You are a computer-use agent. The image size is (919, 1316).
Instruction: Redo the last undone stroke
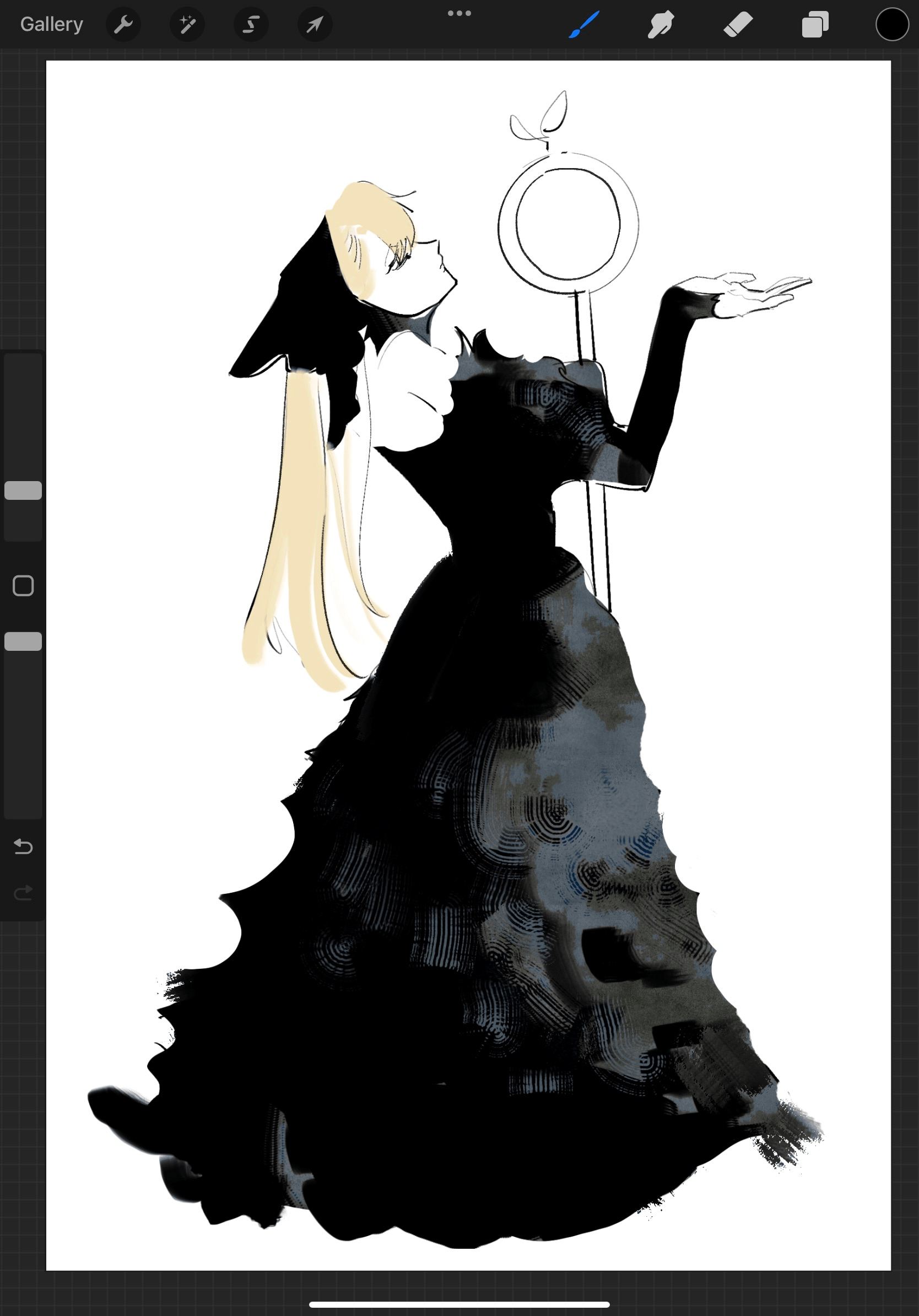tap(23, 892)
